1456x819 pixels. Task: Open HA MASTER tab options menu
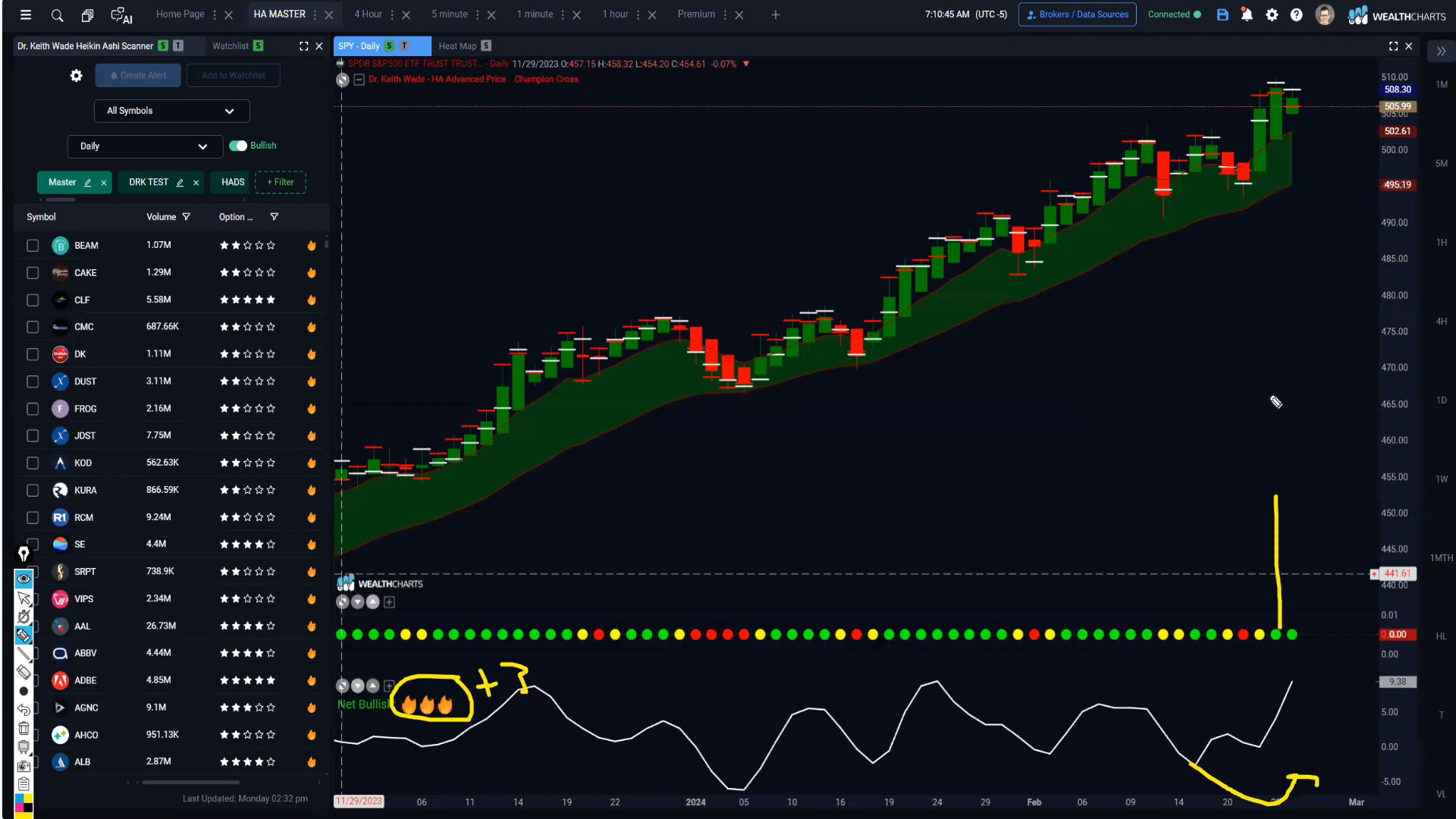coord(315,14)
